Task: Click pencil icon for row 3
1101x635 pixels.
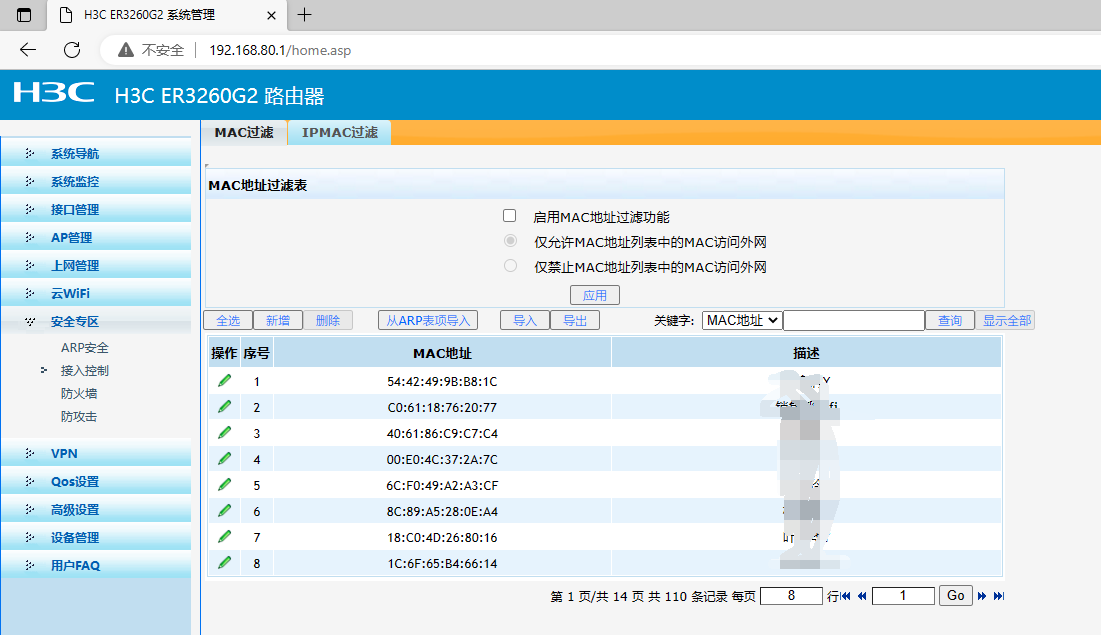Action: 225,433
